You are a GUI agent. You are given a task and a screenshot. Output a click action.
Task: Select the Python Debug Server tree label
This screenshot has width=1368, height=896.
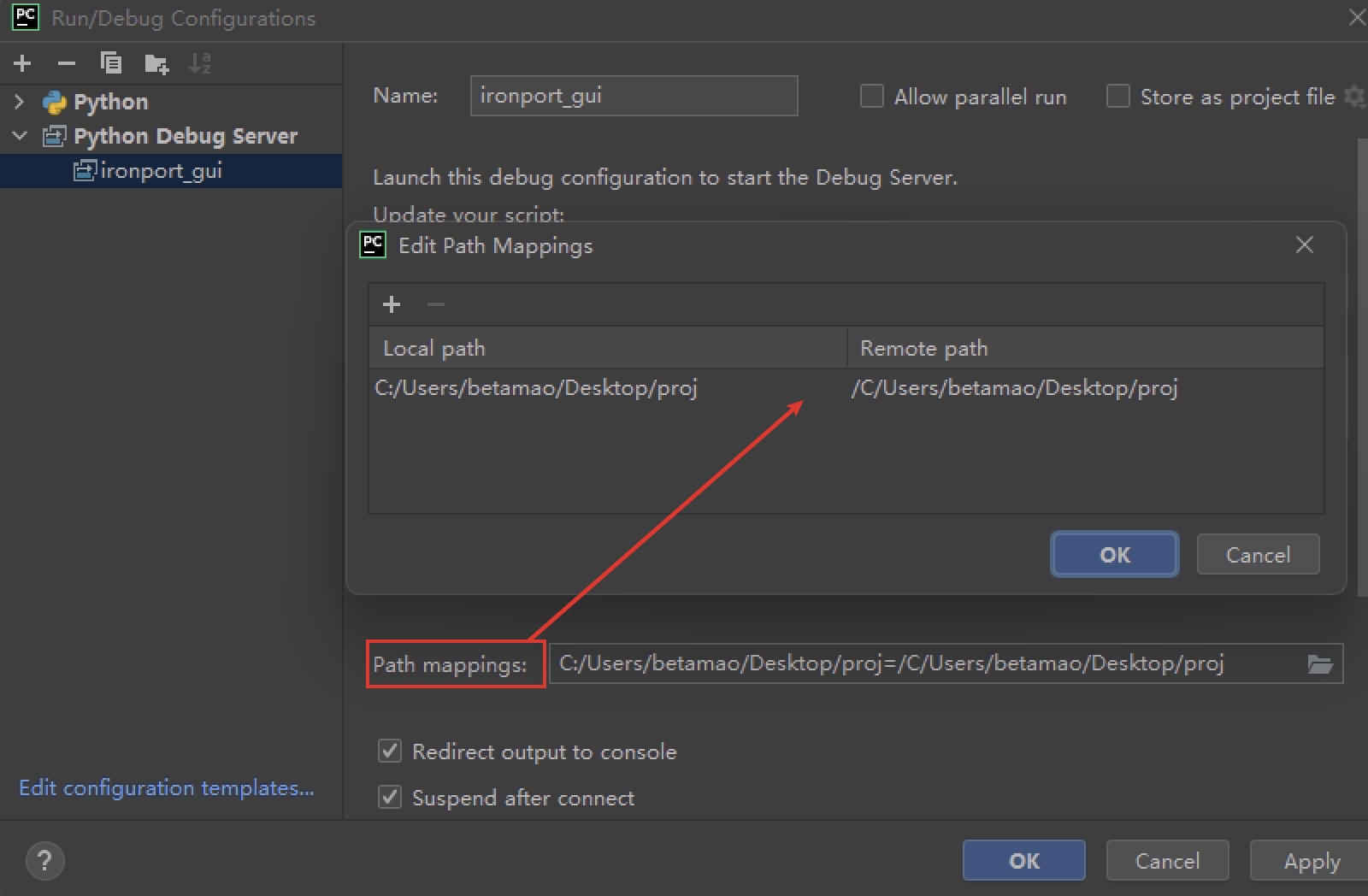click(186, 136)
